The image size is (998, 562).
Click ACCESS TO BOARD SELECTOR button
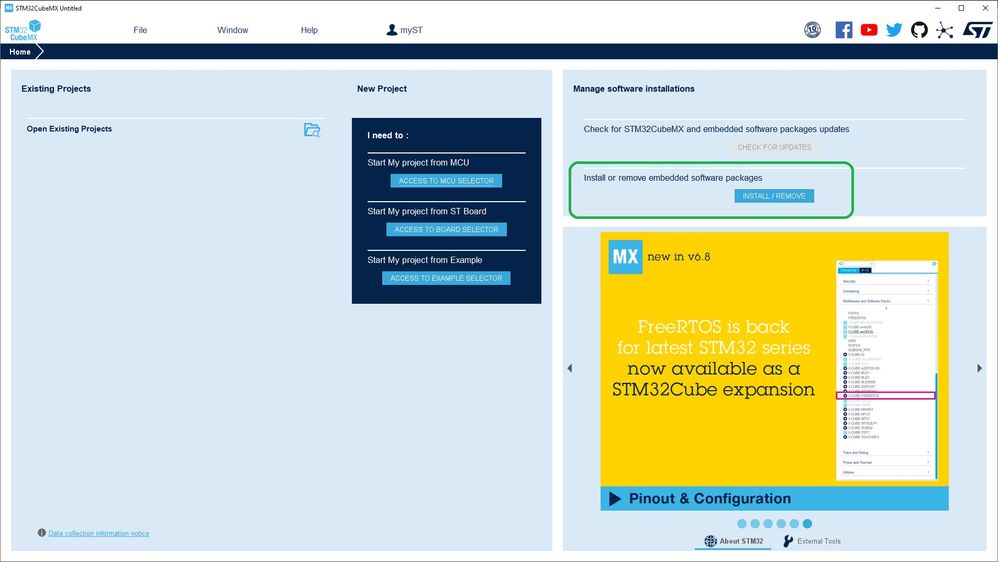tap(446, 229)
